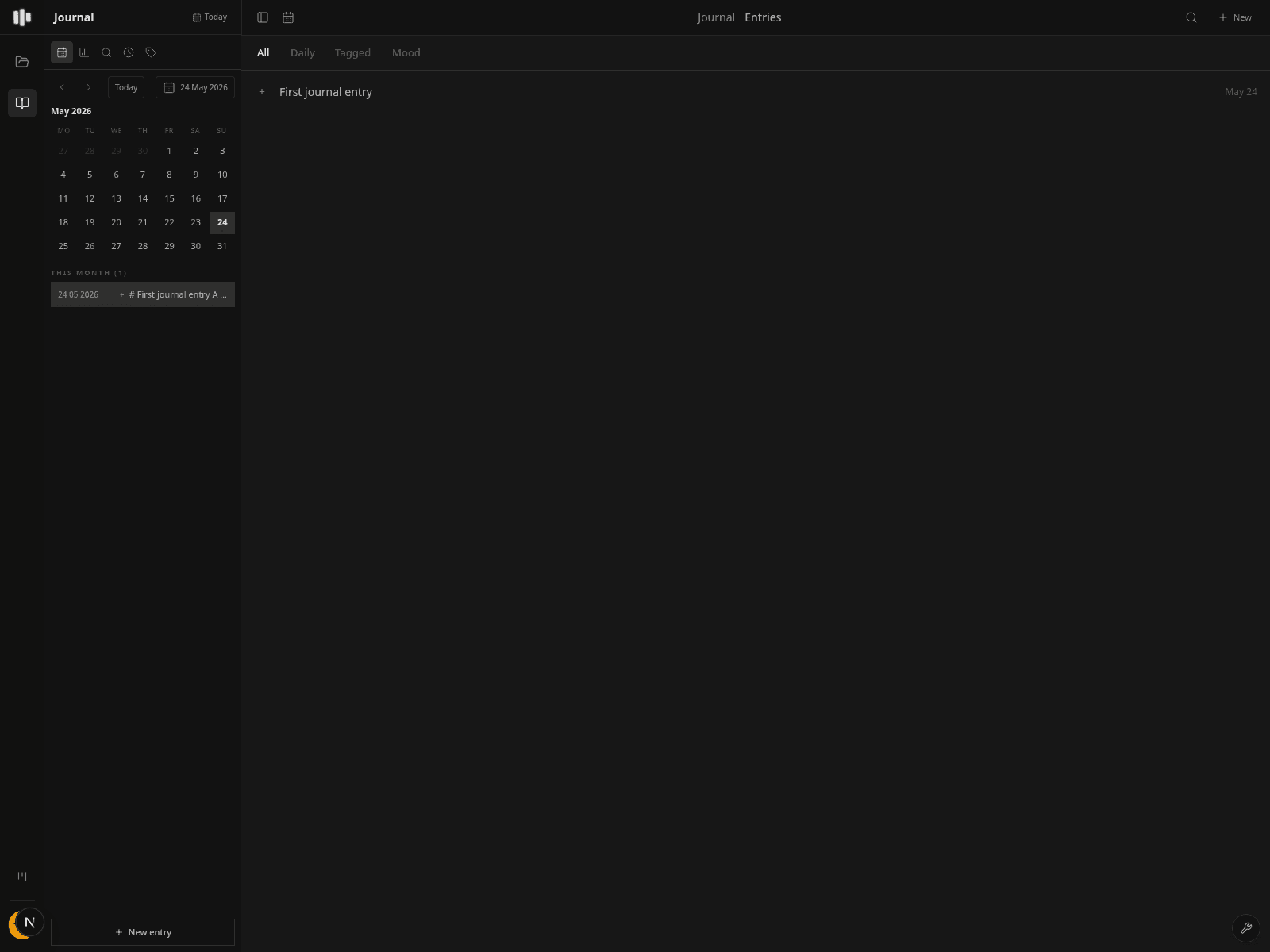Screen dimensions: 1270x952
Task: Toggle the sidebar panel icon in header
Action: (x=263, y=17)
